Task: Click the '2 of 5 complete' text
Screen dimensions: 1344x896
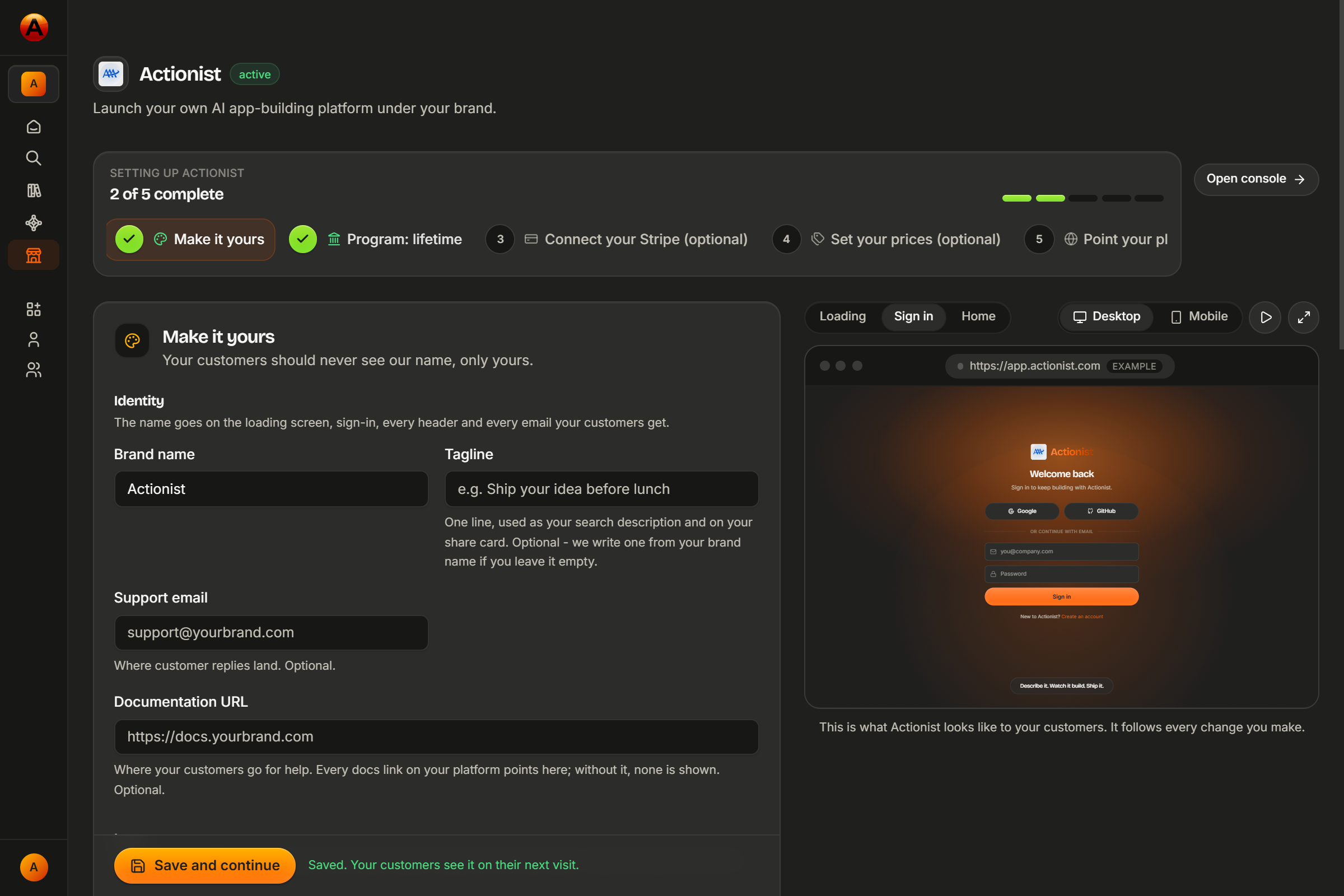Action: 166,194
